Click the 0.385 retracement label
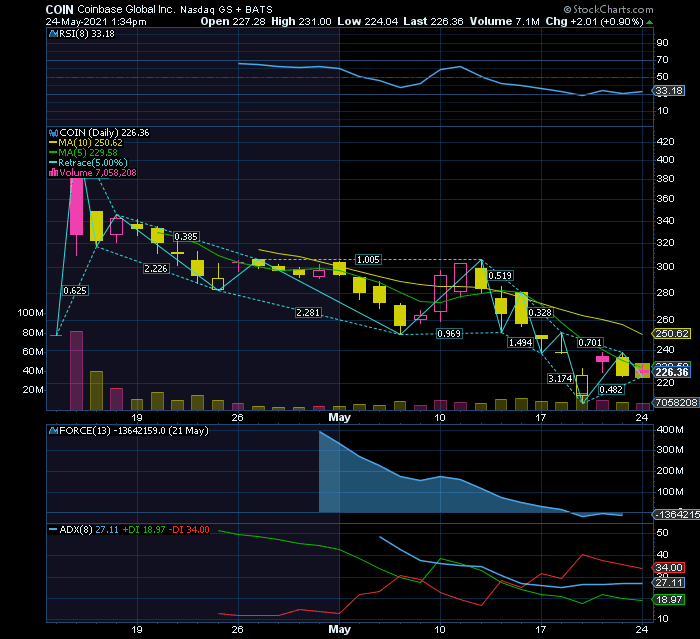The width and height of the screenshot is (700, 639). click(186, 237)
